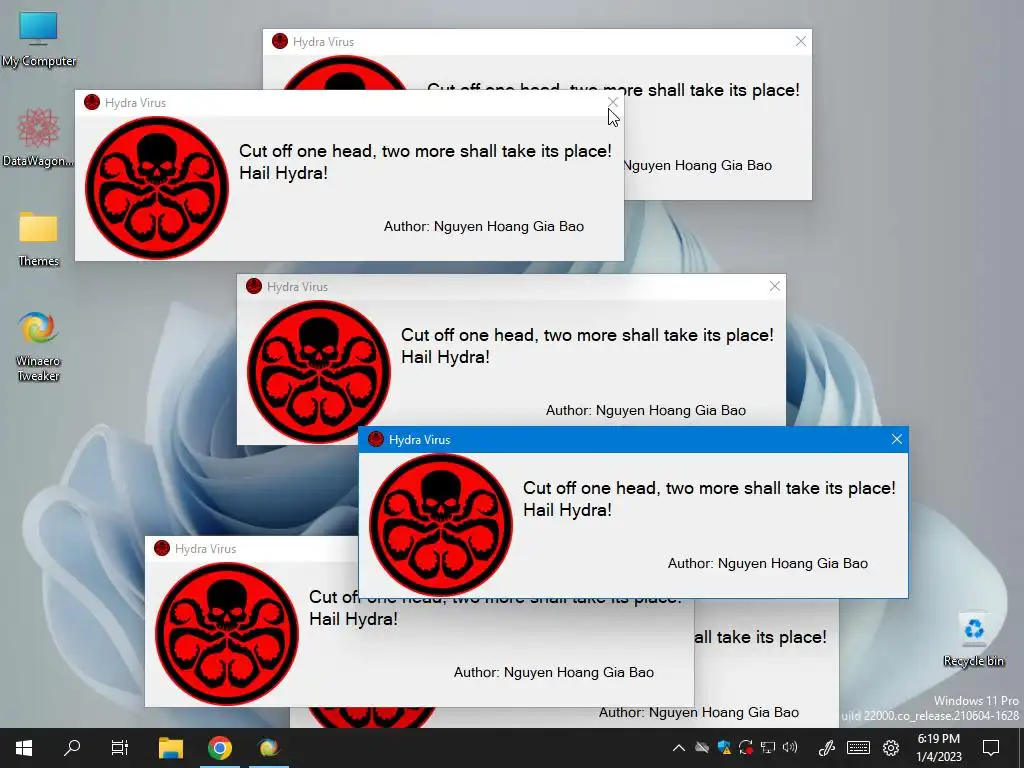This screenshot has height=768, width=1024.
Task: Open Task View from taskbar
Action: click(x=120, y=748)
